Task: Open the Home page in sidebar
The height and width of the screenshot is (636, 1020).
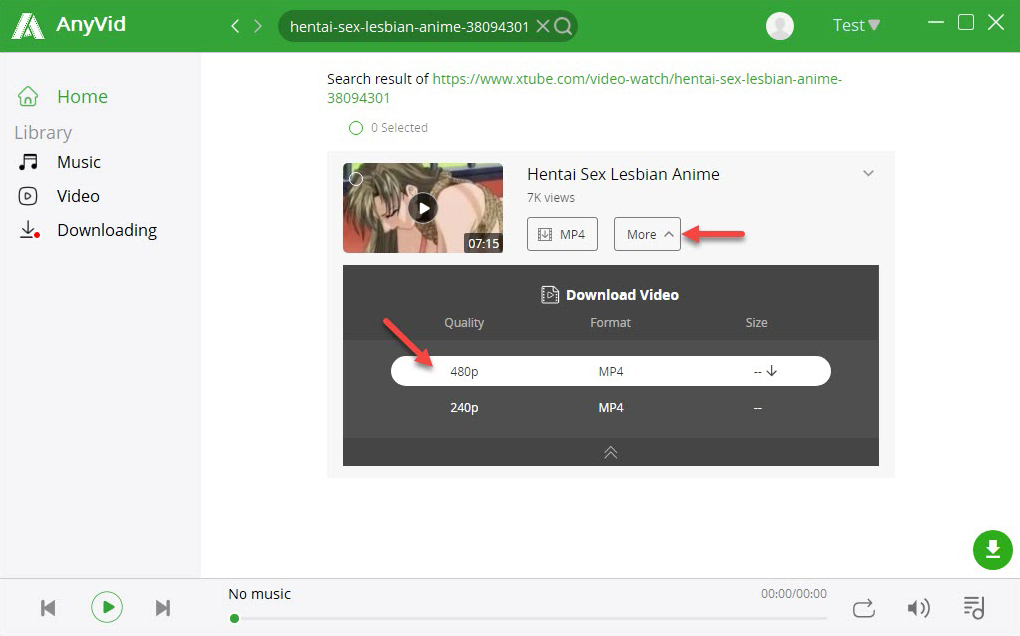Action: click(82, 96)
